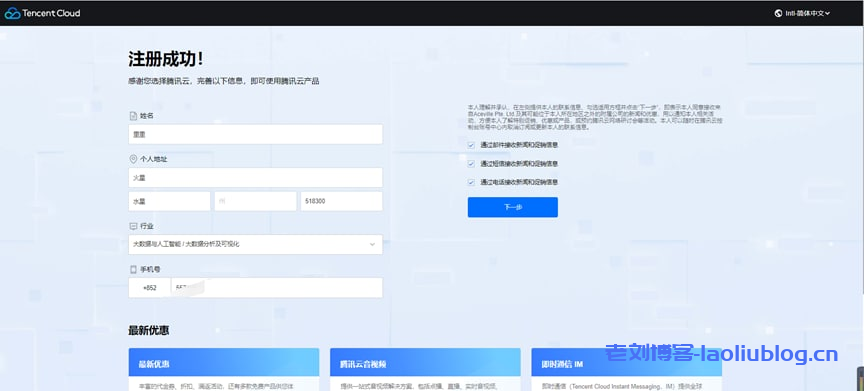864x391 pixels.
Task: Click the location pin icon next to 个人地址
Action: click(133, 159)
